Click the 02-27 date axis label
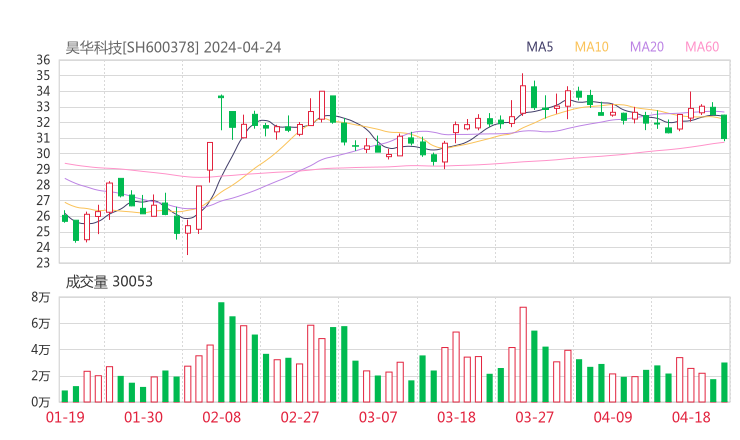The width and height of the screenshot is (740, 440). point(300,417)
